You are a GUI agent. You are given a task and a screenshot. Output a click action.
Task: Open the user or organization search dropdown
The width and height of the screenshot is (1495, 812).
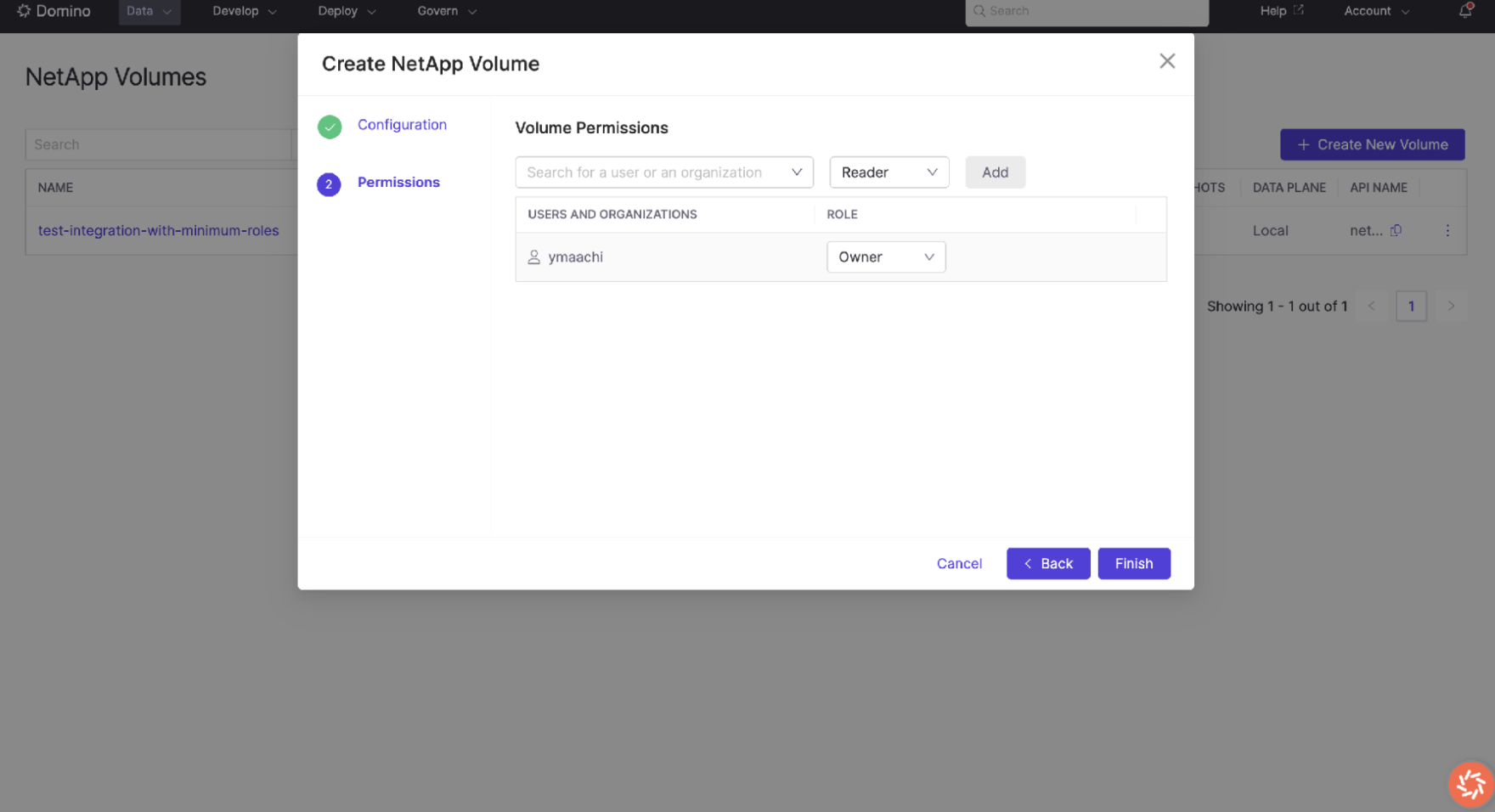664,172
